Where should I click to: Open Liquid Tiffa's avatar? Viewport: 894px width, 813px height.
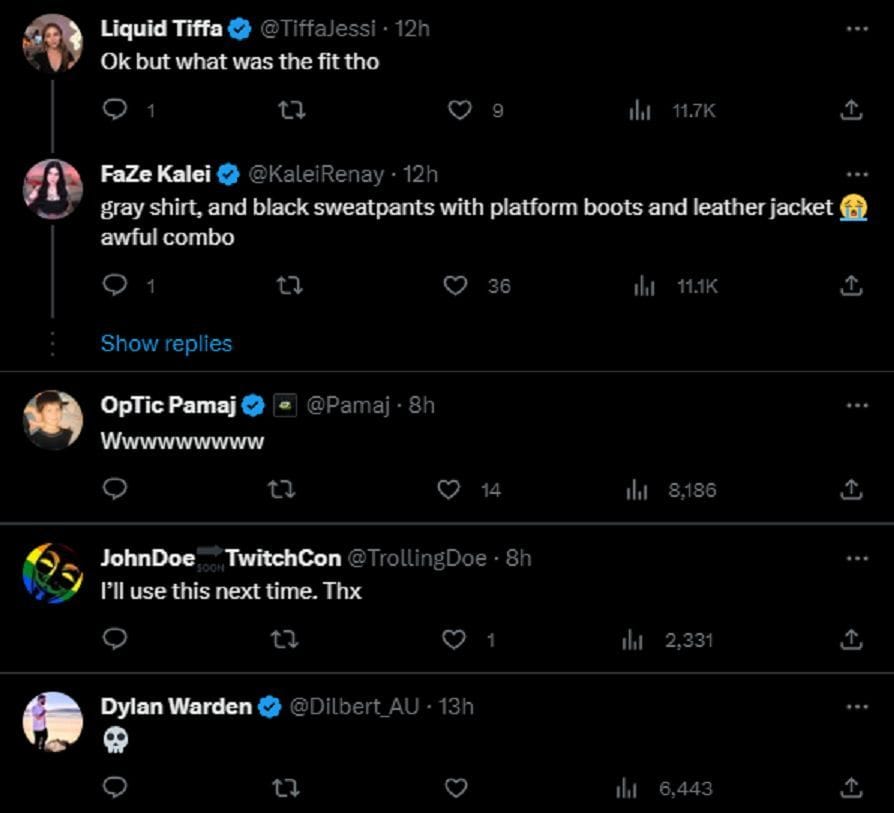pos(52,44)
